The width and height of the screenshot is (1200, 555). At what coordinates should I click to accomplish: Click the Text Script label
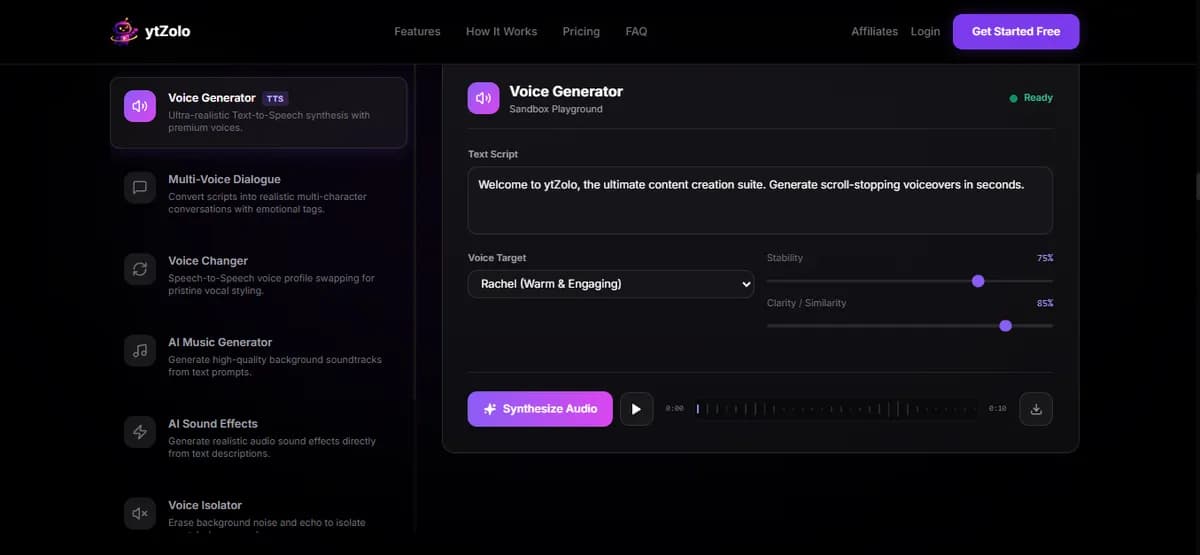[x=493, y=154]
